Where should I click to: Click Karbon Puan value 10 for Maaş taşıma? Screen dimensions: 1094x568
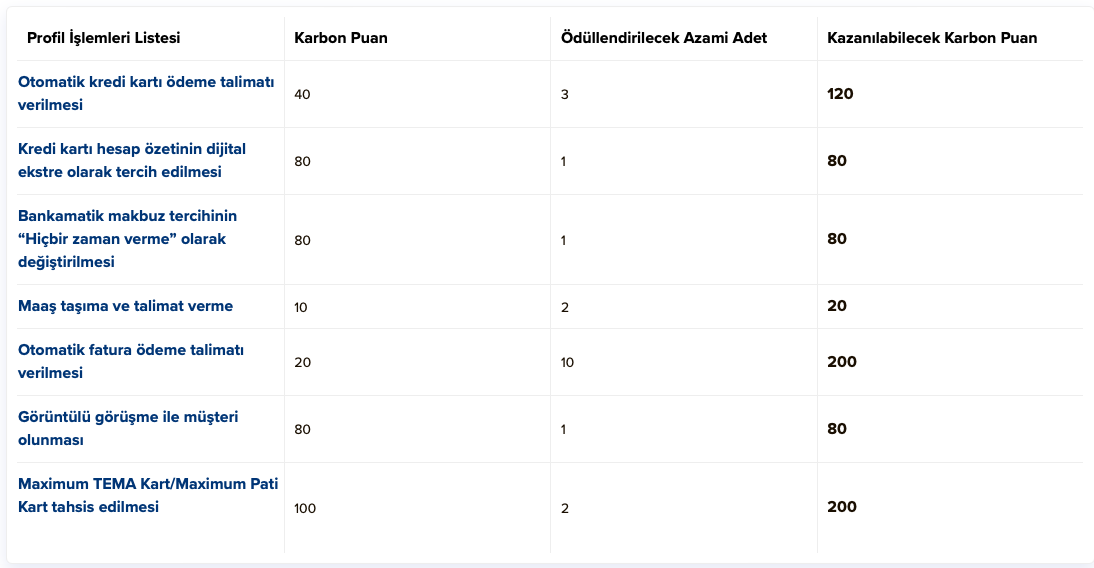pos(301,307)
